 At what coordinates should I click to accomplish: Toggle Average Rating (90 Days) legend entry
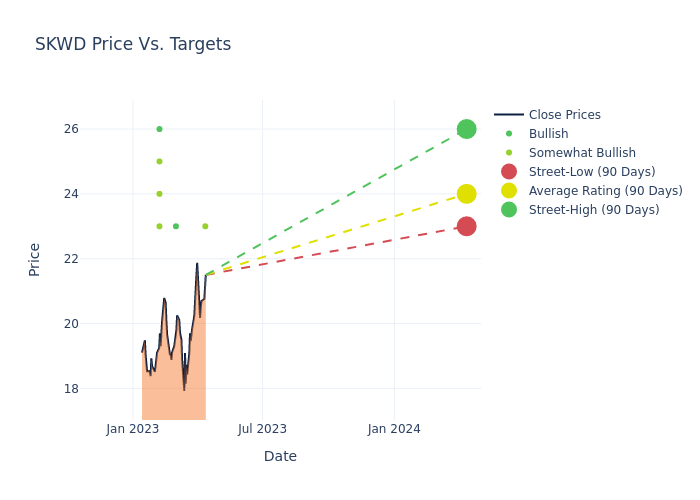pyautogui.click(x=605, y=191)
